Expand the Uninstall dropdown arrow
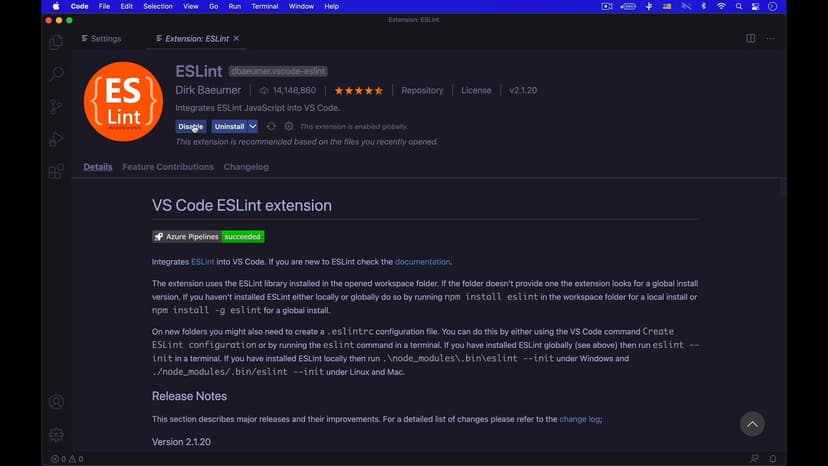828x466 pixels. [x=253, y=127]
